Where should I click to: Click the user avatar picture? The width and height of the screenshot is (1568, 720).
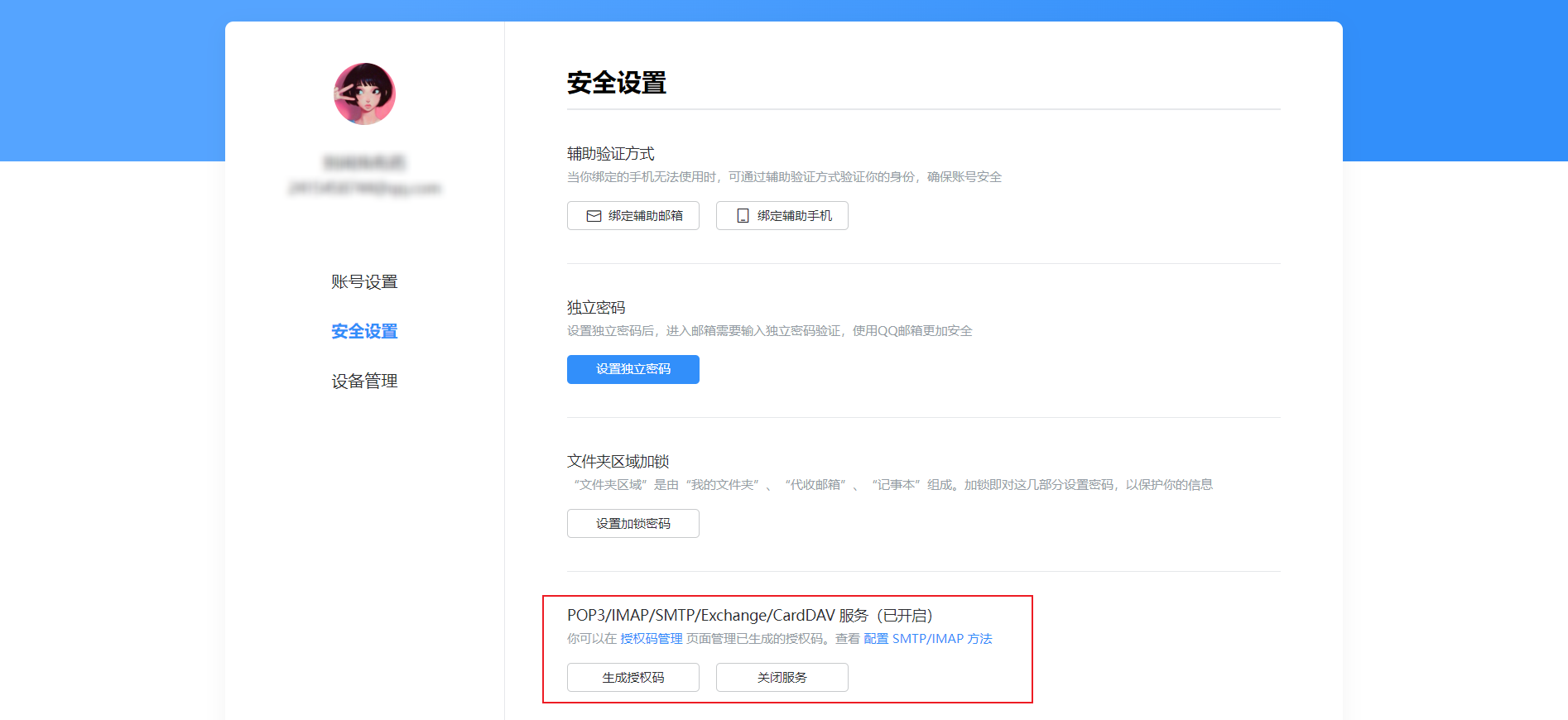364,94
